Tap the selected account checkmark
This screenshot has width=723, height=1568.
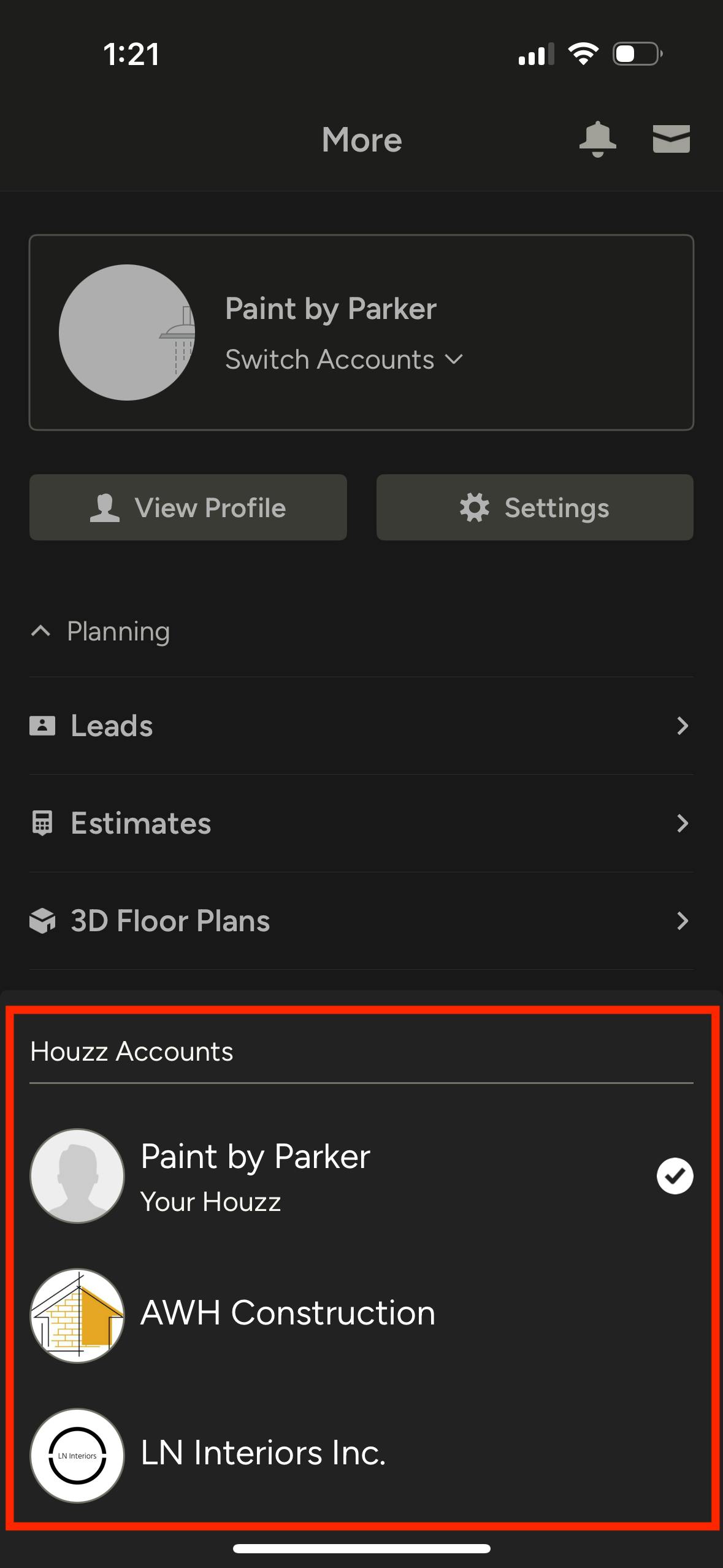point(675,1176)
